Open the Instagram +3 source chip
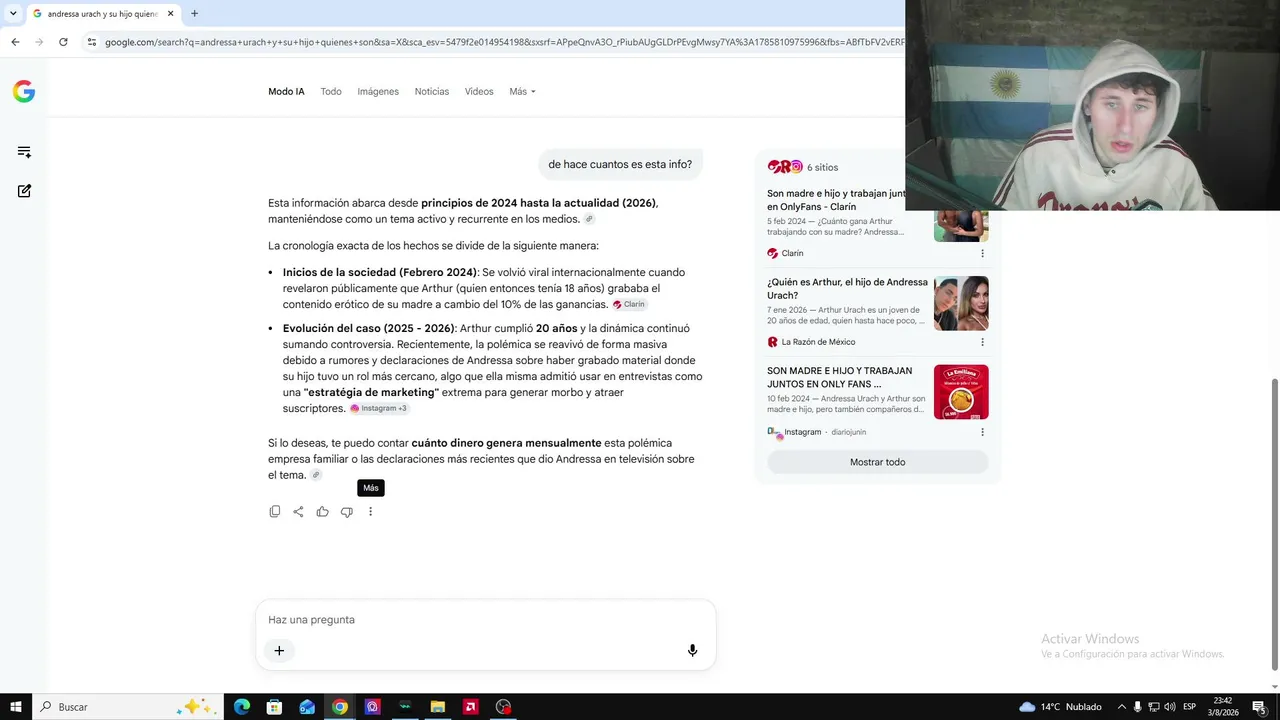This screenshot has height=720, width=1280. [379, 408]
